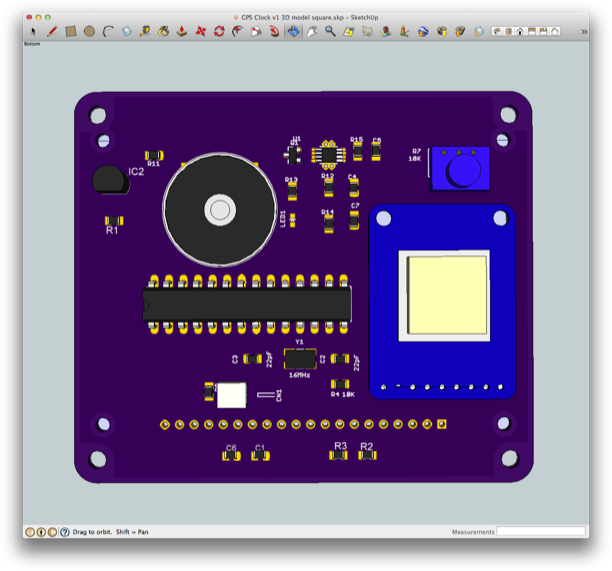The height and width of the screenshot is (571, 612).
Task: Click the IC2 black transistor component
Action: pyautogui.click(x=110, y=180)
